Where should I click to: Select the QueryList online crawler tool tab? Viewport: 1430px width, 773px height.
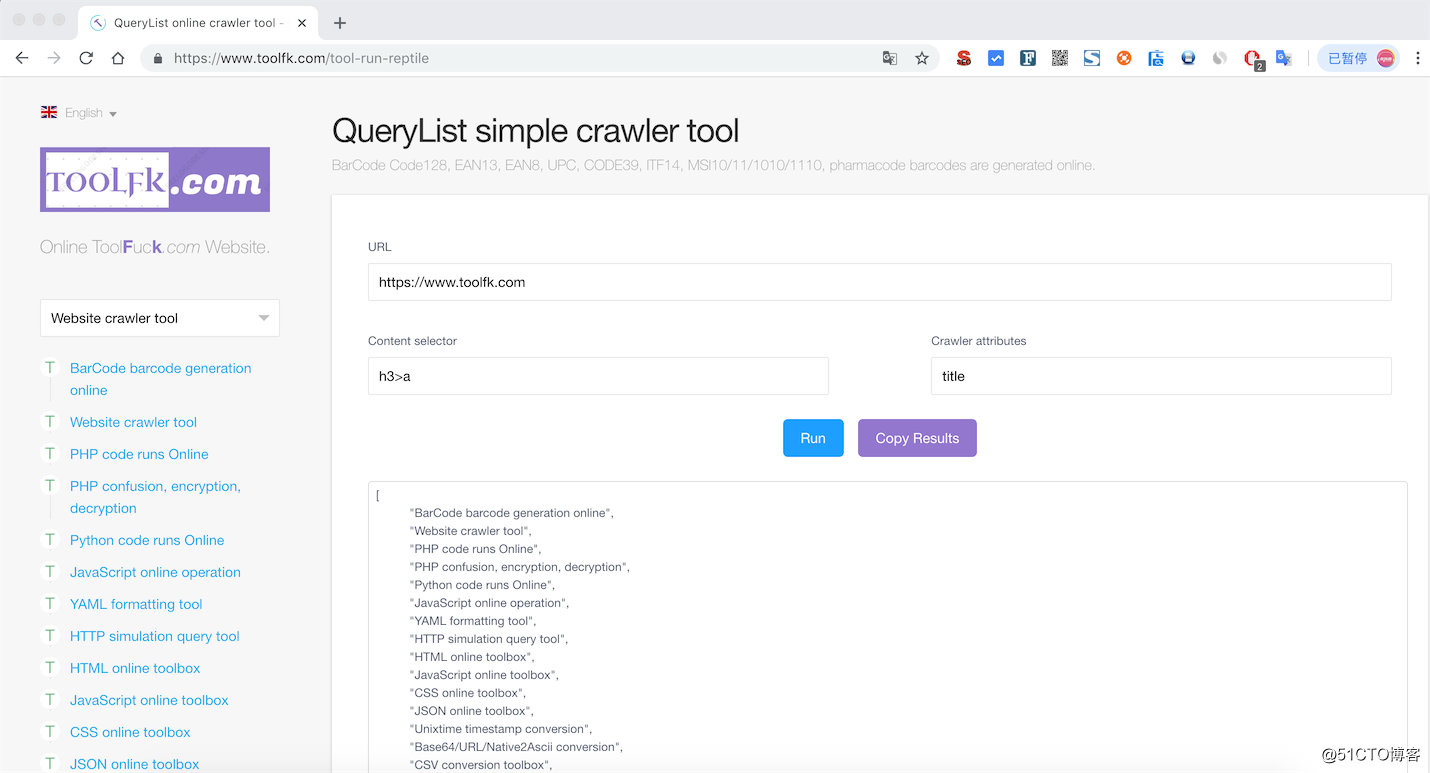click(197, 22)
